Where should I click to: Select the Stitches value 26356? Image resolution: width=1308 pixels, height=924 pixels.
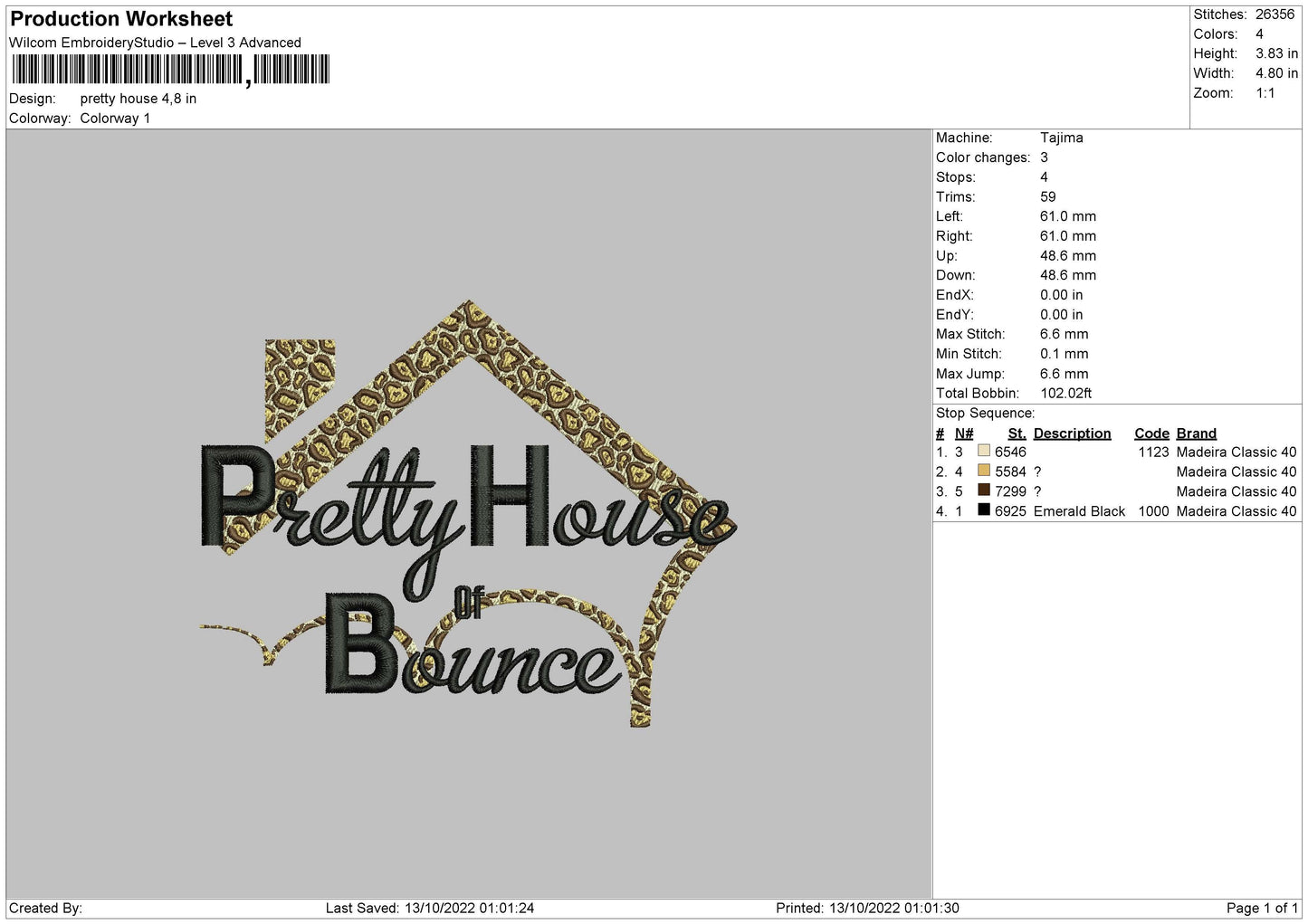pyautogui.click(x=1275, y=14)
